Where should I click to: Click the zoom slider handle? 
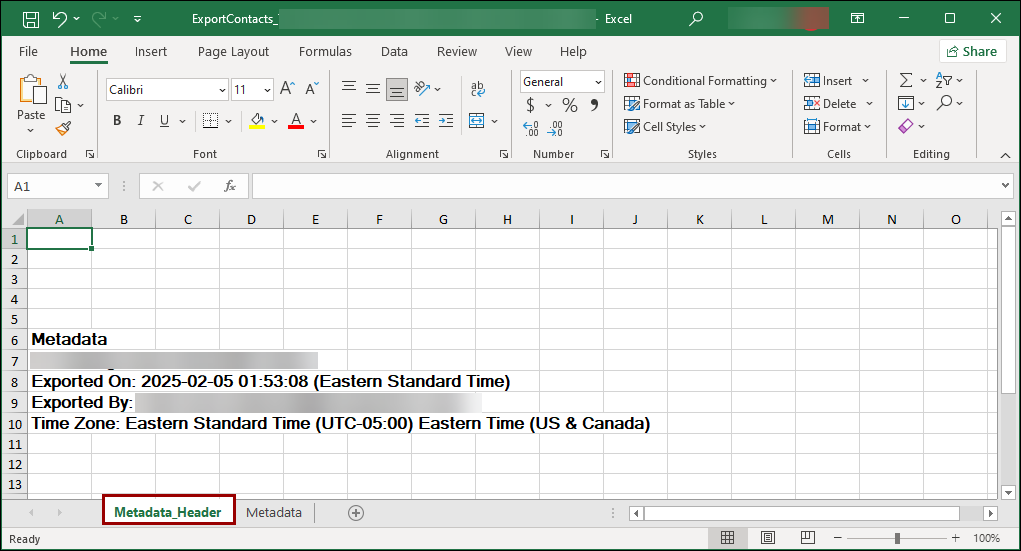point(897,538)
